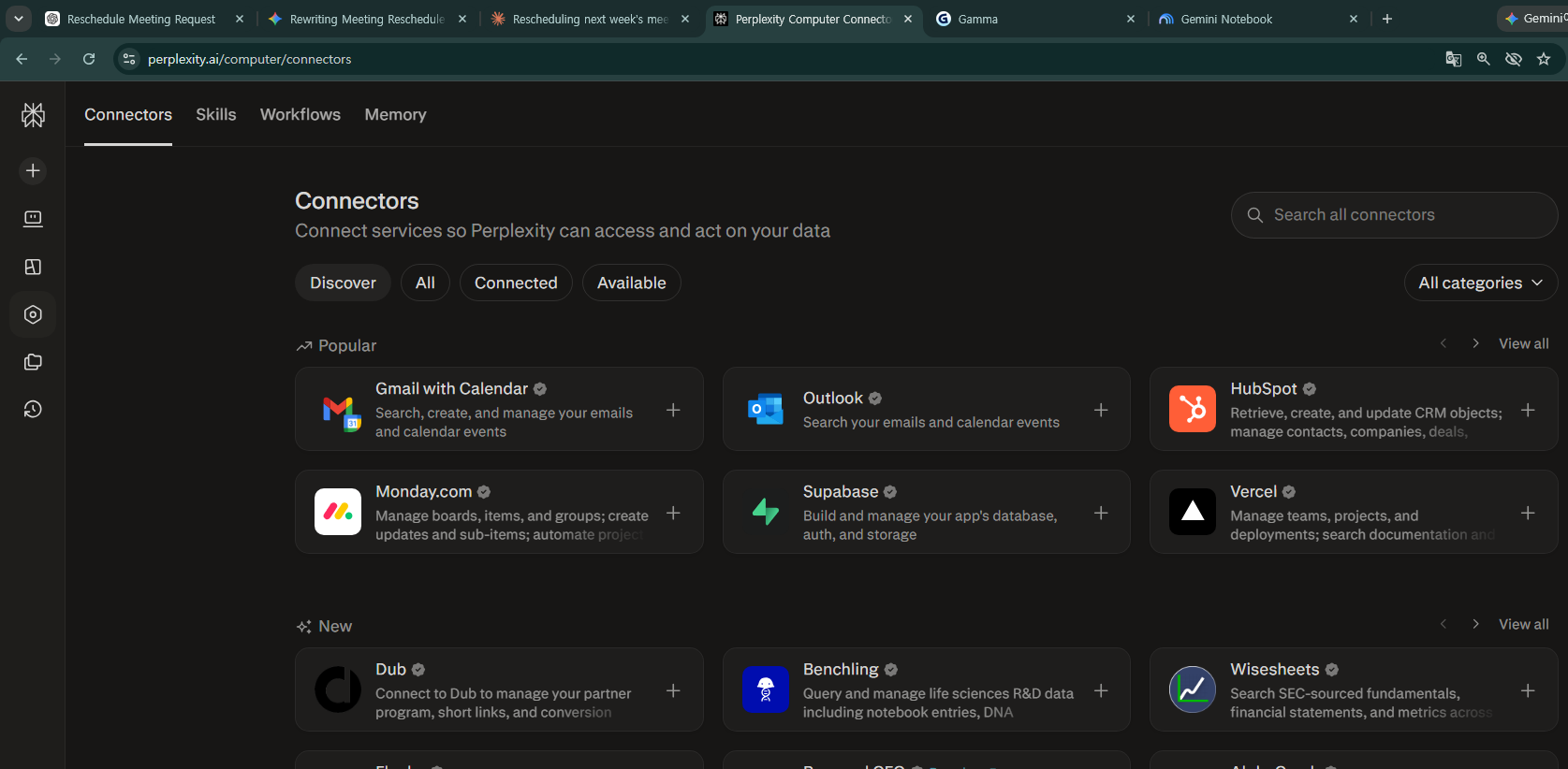The image size is (1568, 769).
Task: Reload the page with the browser refresh button
Action: (89, 59)
